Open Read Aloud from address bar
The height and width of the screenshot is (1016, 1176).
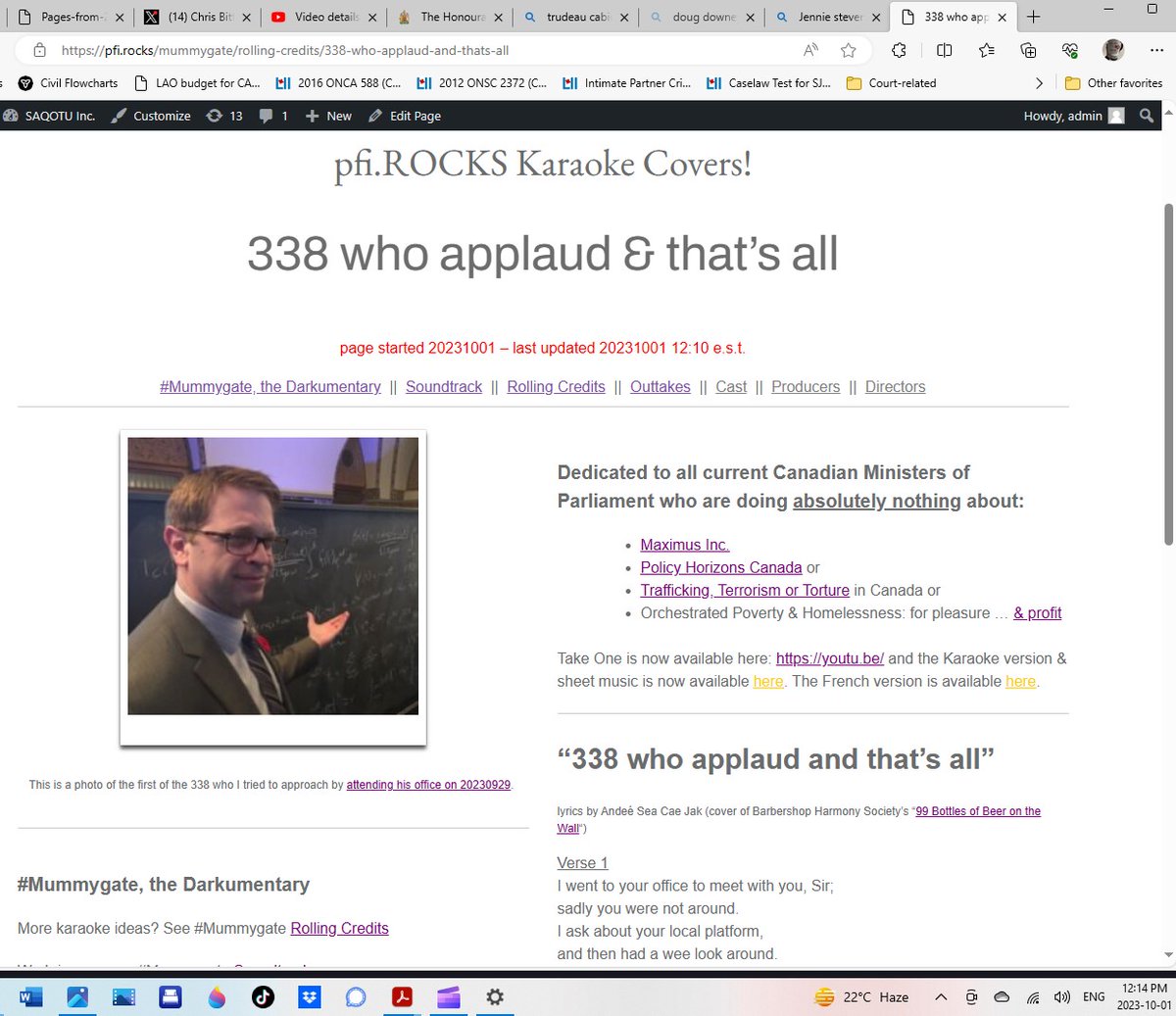(810, 50)
